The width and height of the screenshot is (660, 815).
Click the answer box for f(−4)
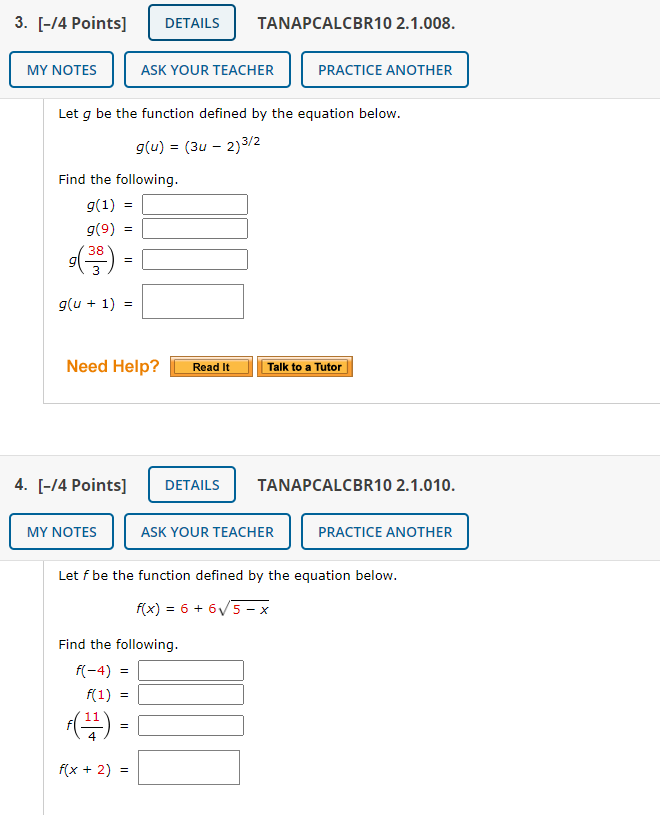(190, 670)
